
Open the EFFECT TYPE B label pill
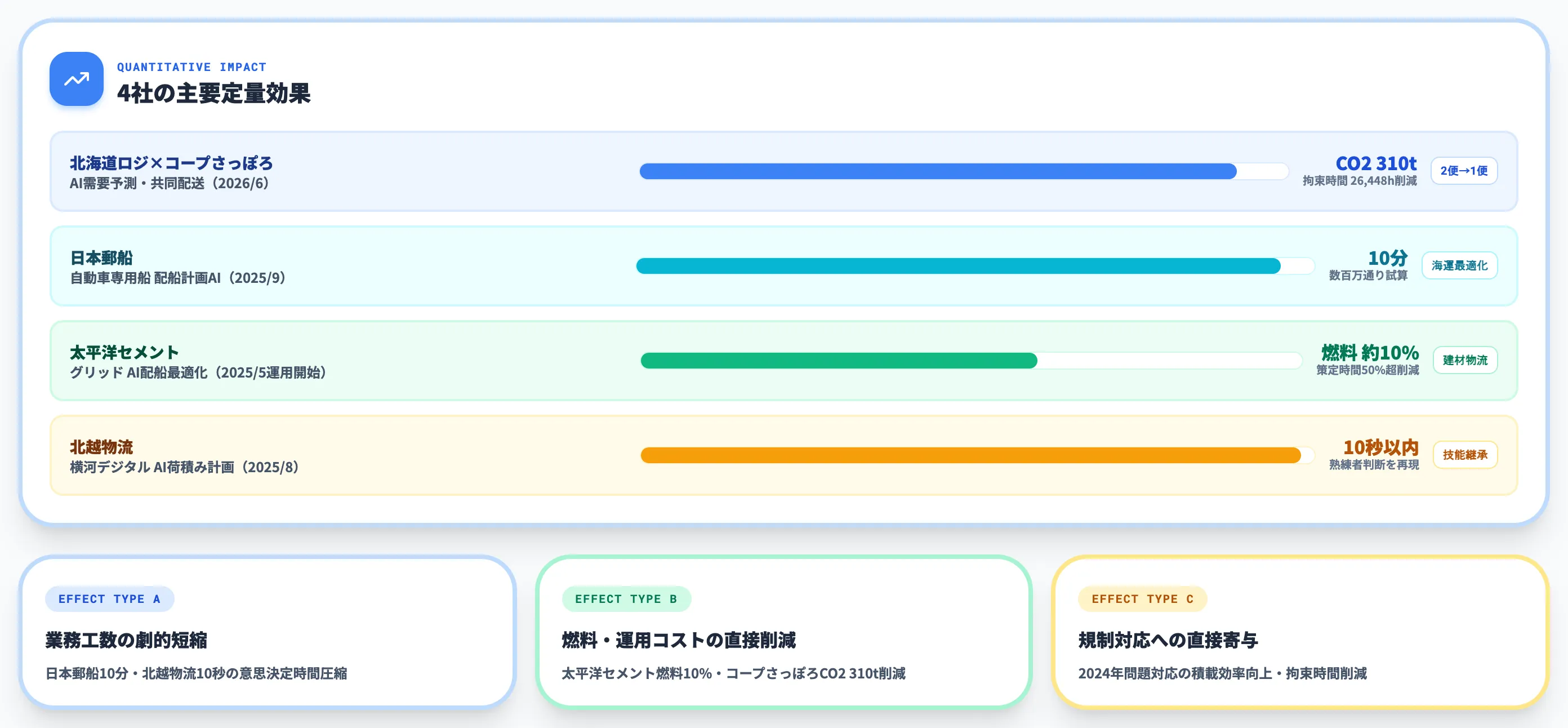coord(626,599)
